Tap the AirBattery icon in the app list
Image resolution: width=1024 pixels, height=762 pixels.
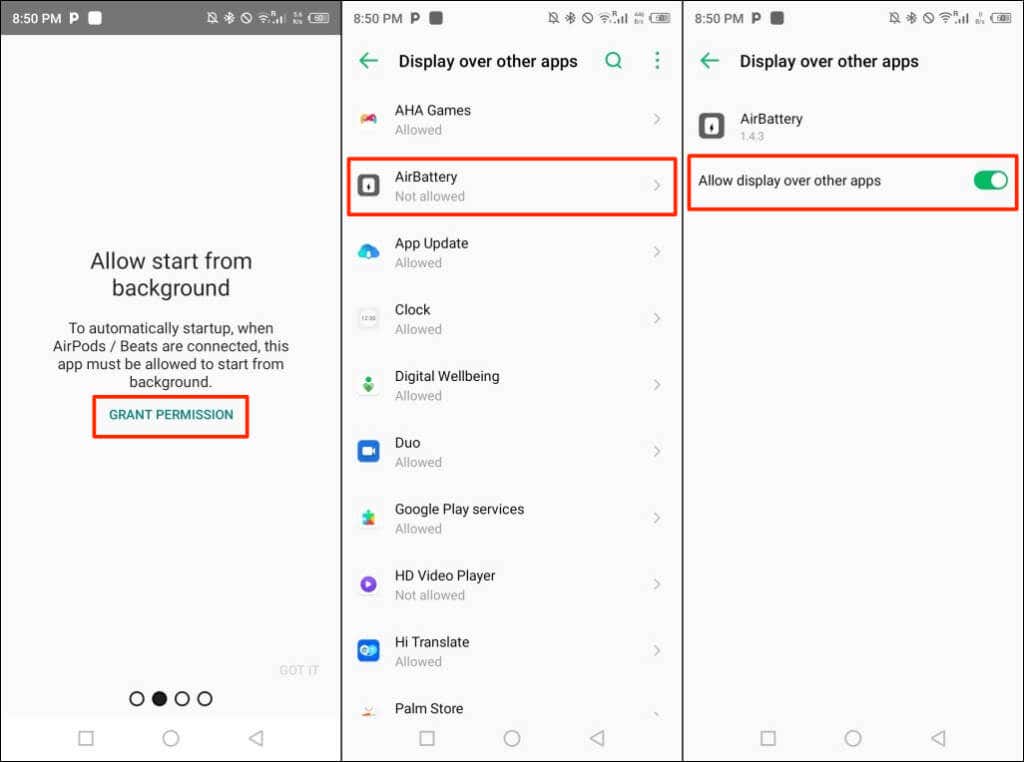pyautogui.click(x=368, y=185)
